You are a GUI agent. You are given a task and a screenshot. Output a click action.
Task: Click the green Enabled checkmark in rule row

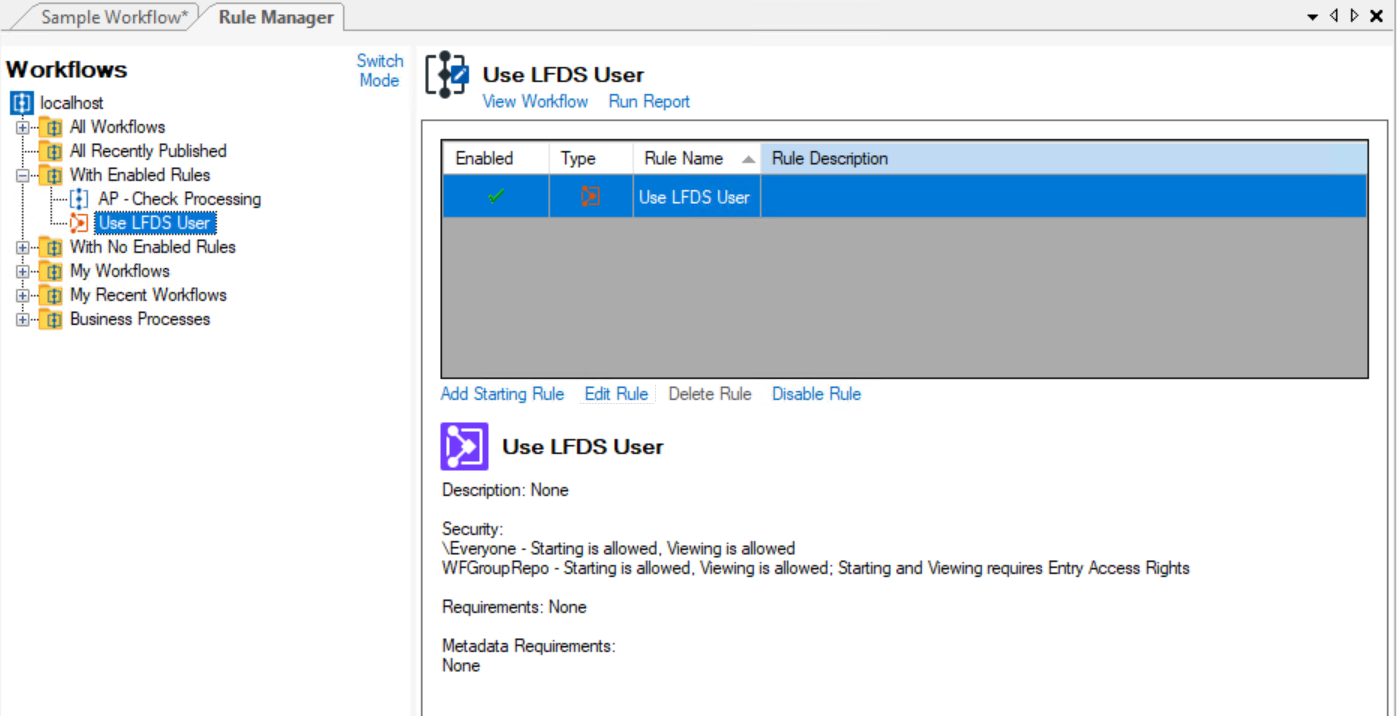click(x=496, y=197)
